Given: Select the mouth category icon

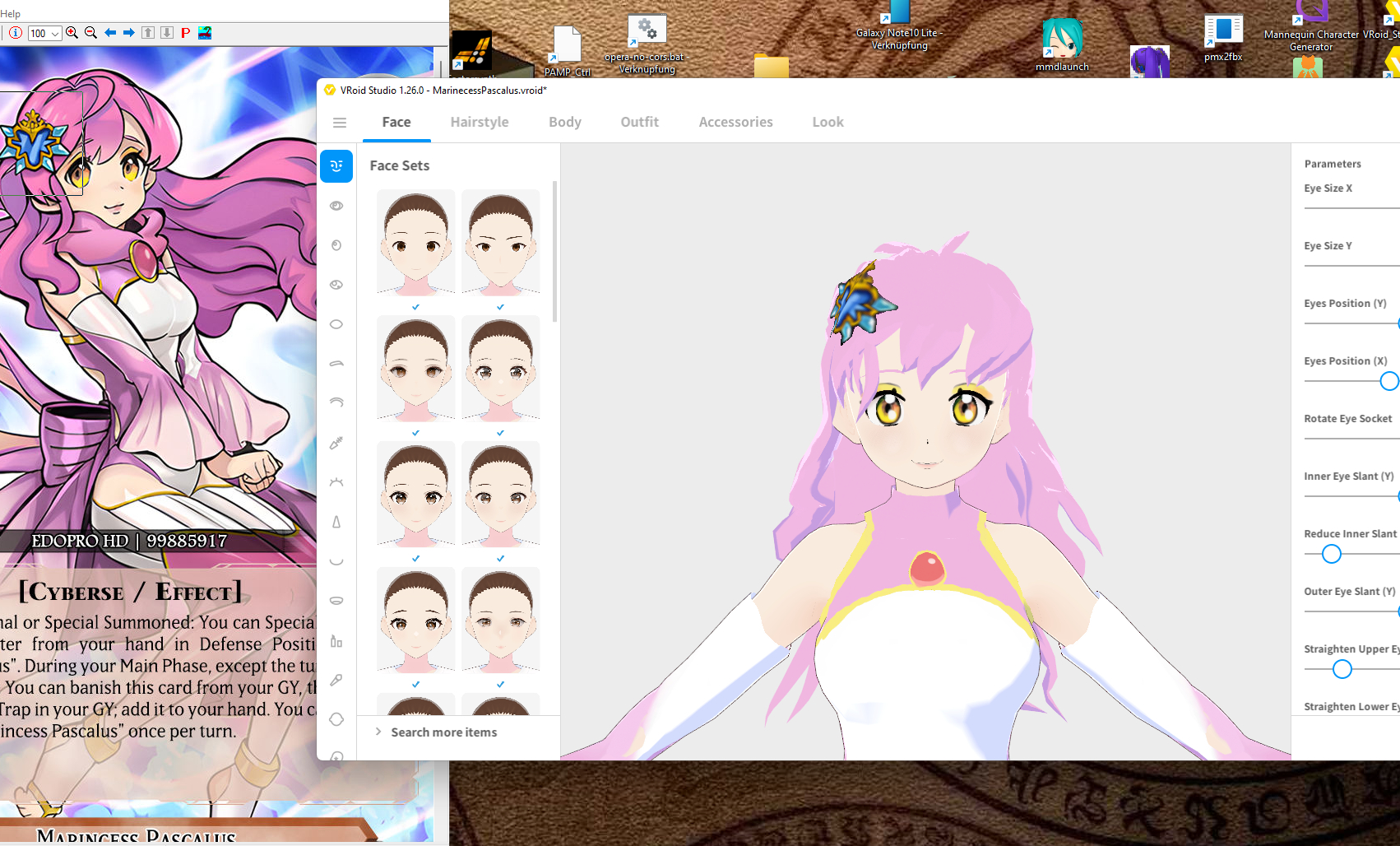Looking at the screenshot, I should click(x=336, y=560).
